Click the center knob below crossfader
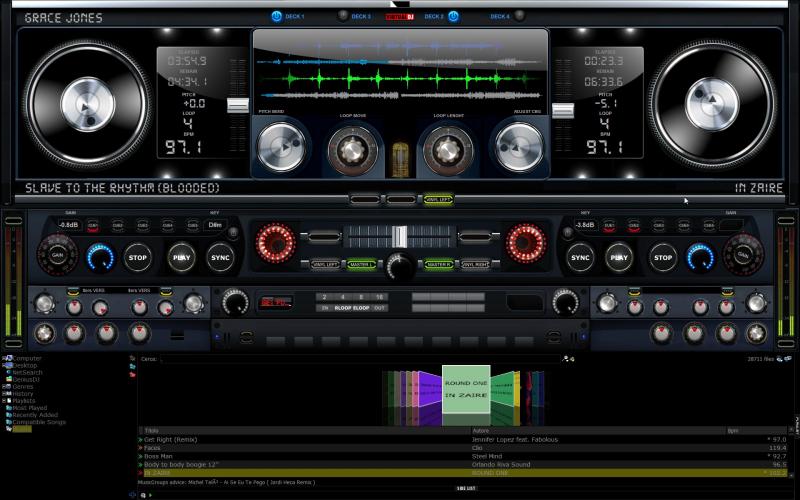Screen dimensions: 800x500 pos(401,266)
